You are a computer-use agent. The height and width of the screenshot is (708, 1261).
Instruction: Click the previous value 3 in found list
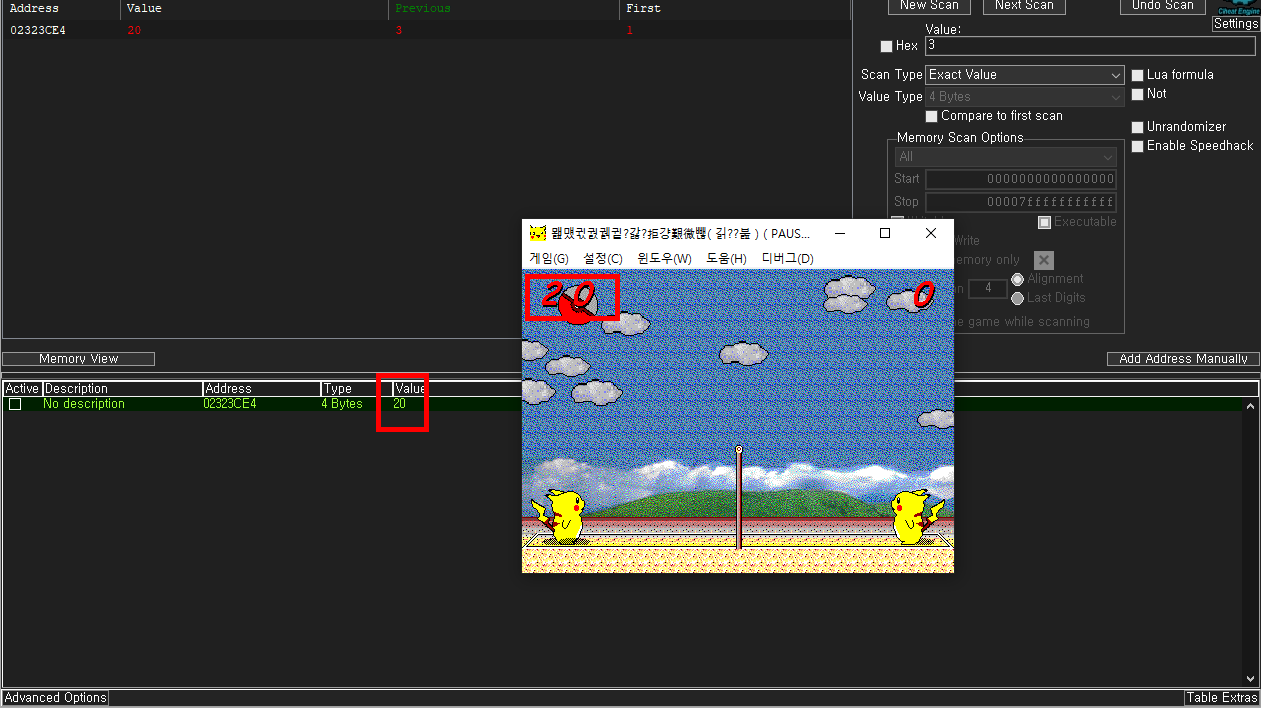399,31
